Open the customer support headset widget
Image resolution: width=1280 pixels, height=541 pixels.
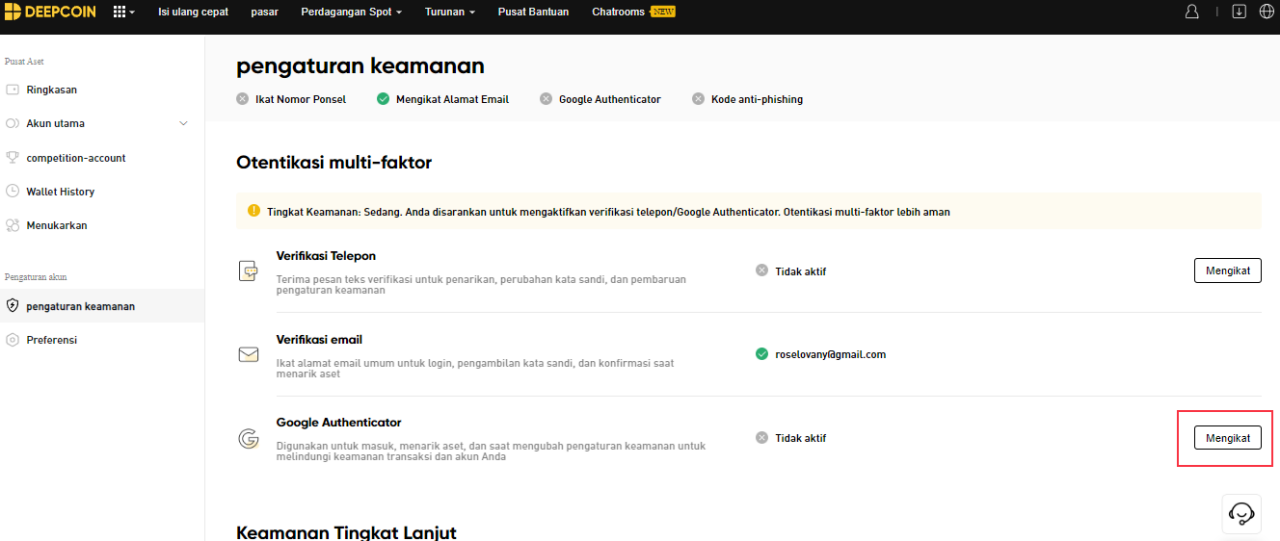[x=1242, y=514]
